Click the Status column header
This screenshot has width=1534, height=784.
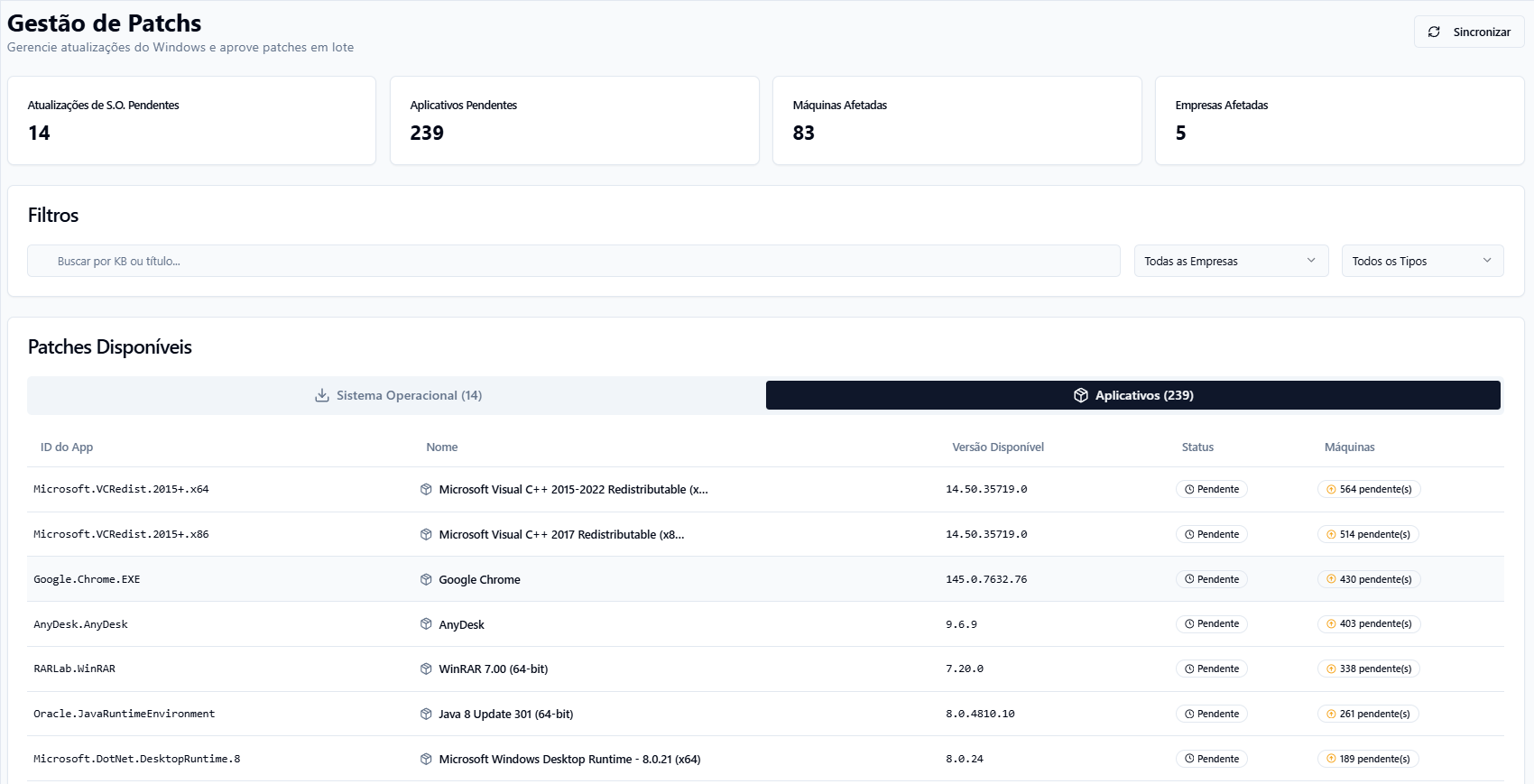point(1197,447)
